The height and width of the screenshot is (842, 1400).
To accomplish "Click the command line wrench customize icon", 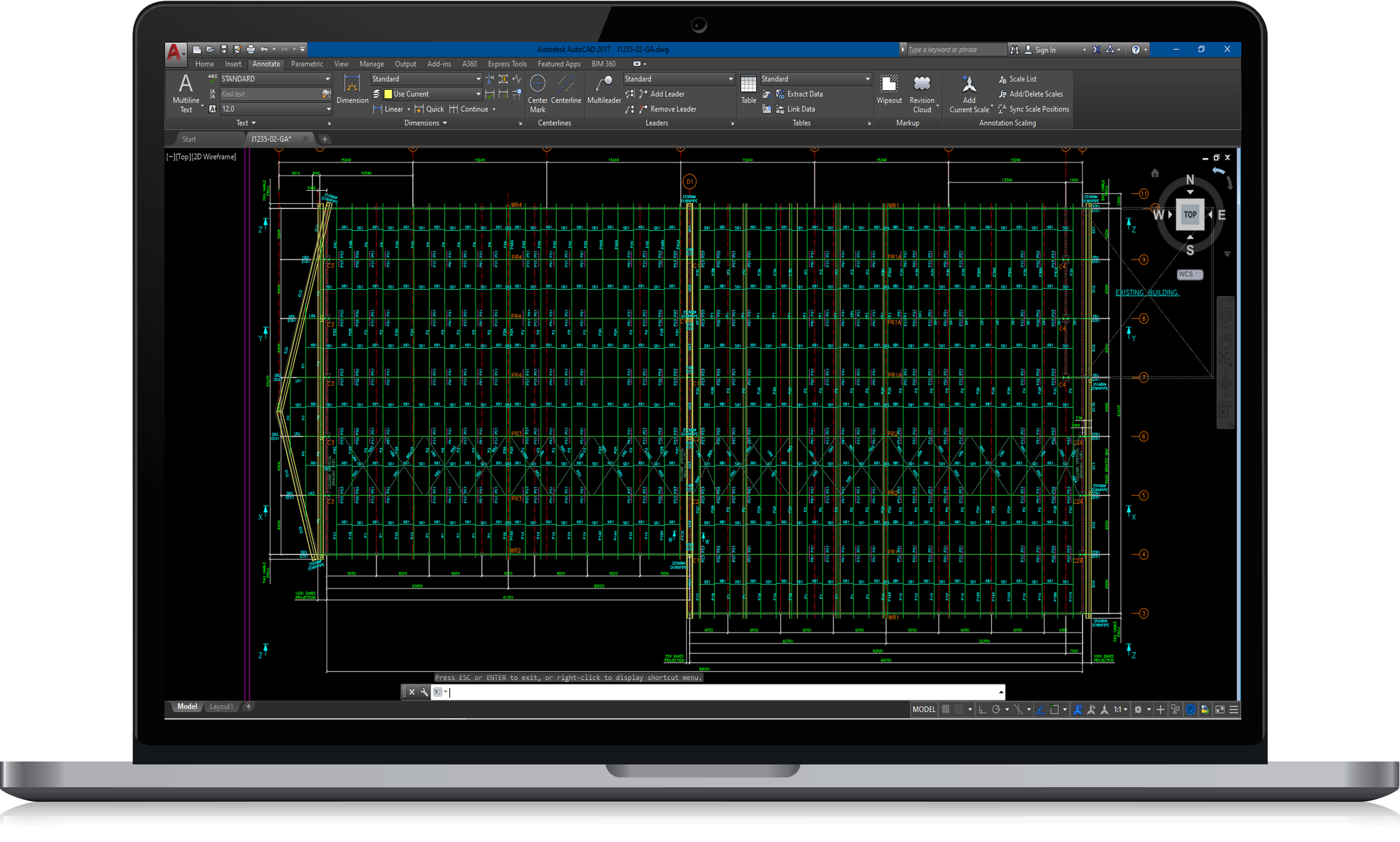I will pos(424,692).
